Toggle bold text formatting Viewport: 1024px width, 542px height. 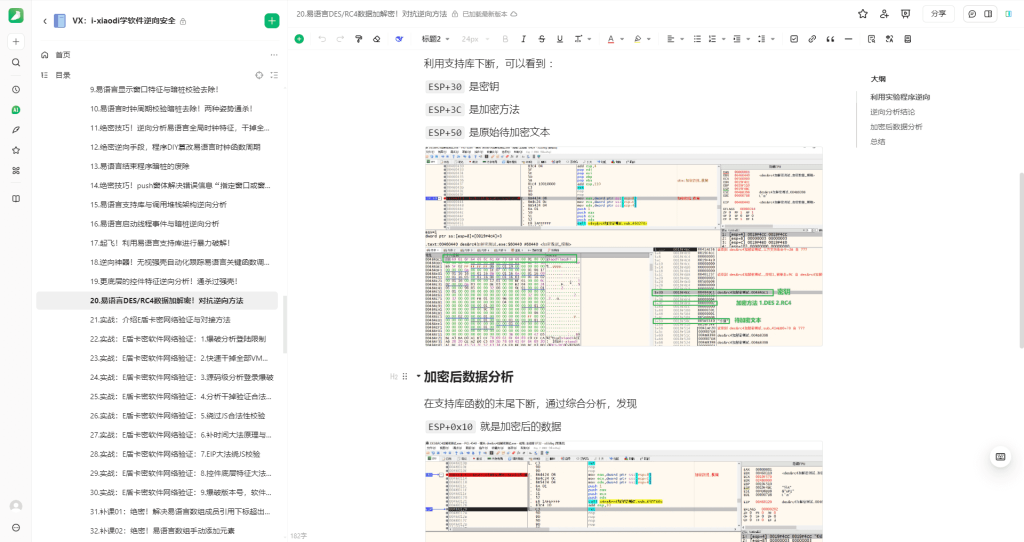point(505,39)
